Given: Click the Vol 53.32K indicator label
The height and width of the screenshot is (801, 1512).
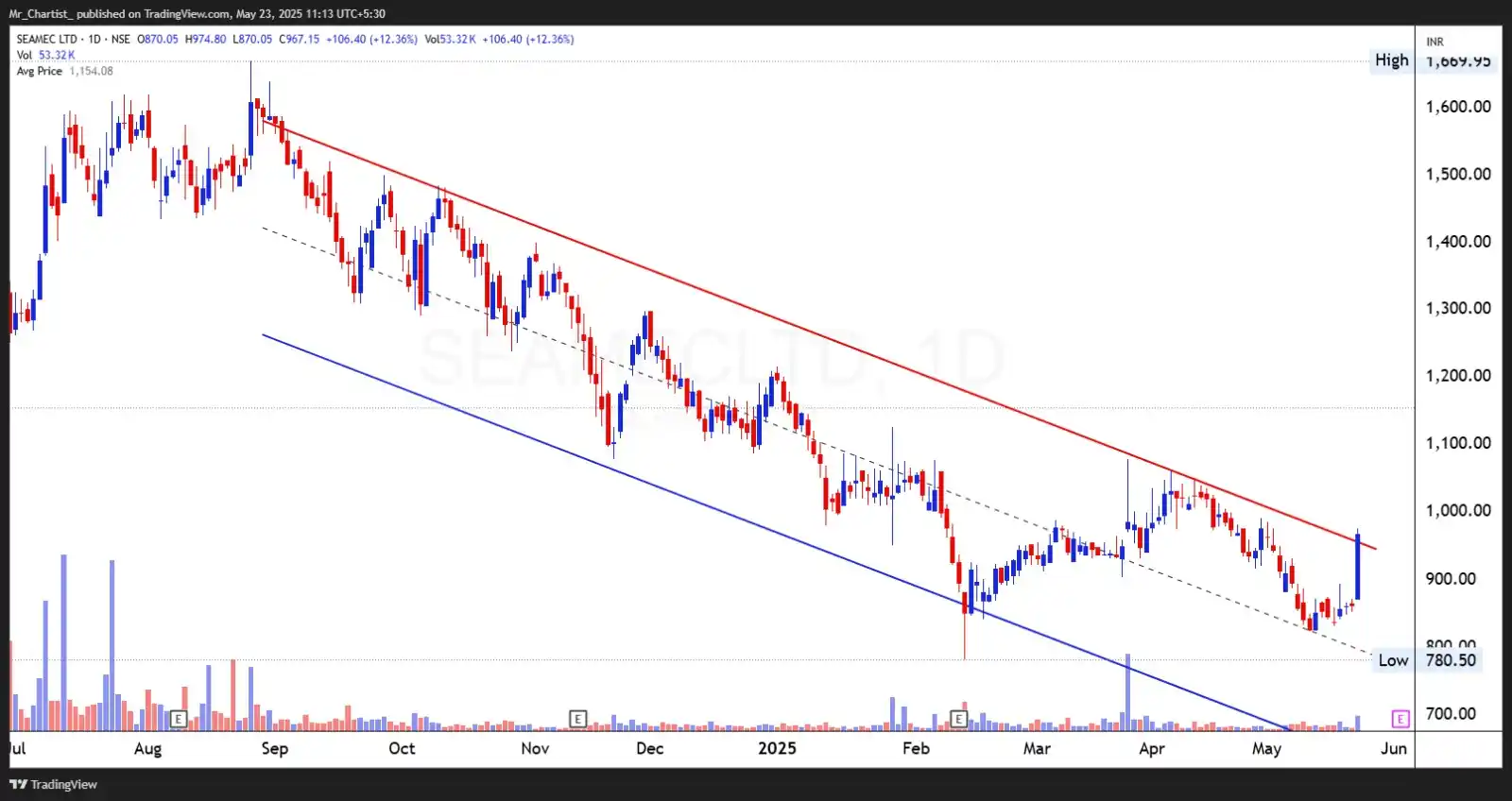Looking at the screenshot, I should 45,55.
